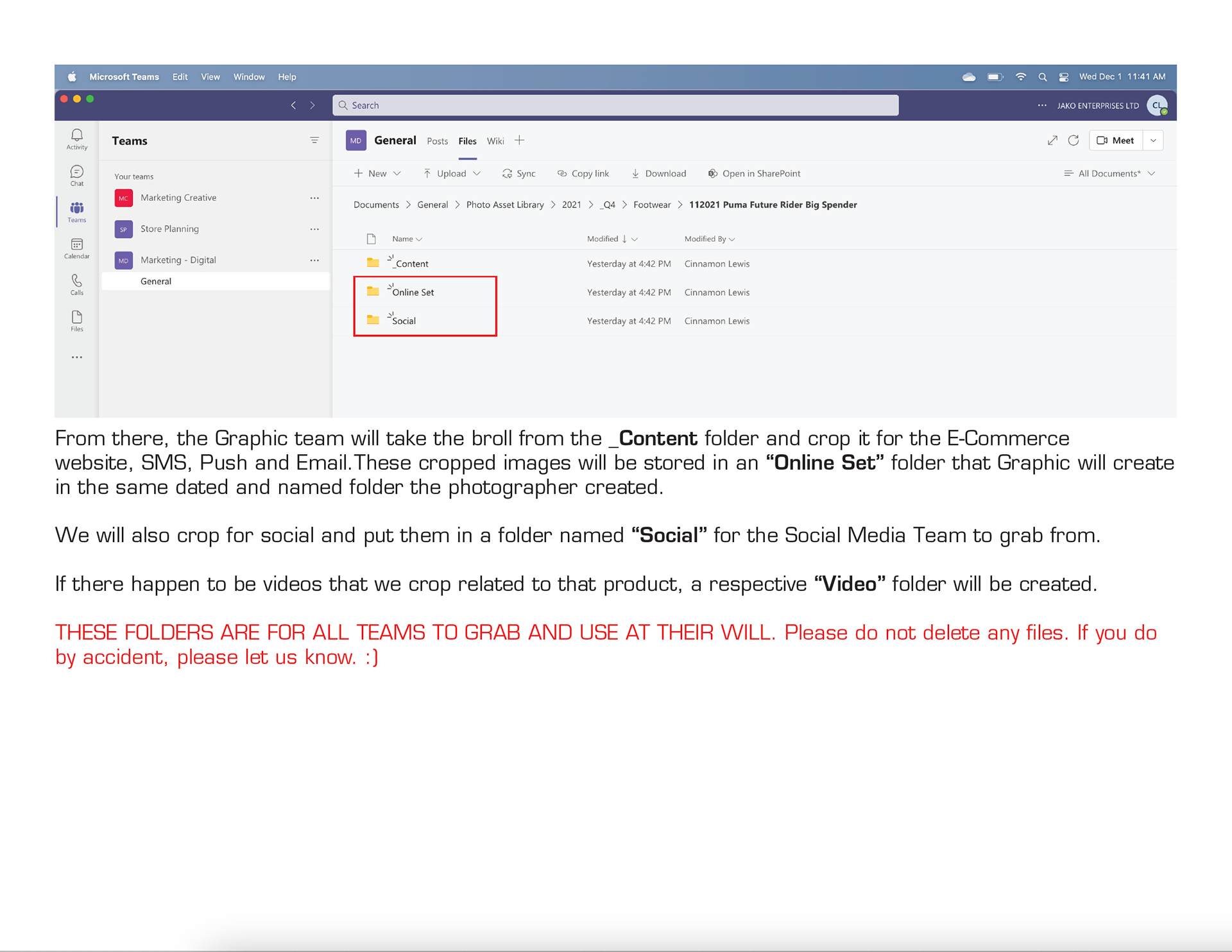
Task: Open the Chat icon in sidebar
Action: point(77,175)
